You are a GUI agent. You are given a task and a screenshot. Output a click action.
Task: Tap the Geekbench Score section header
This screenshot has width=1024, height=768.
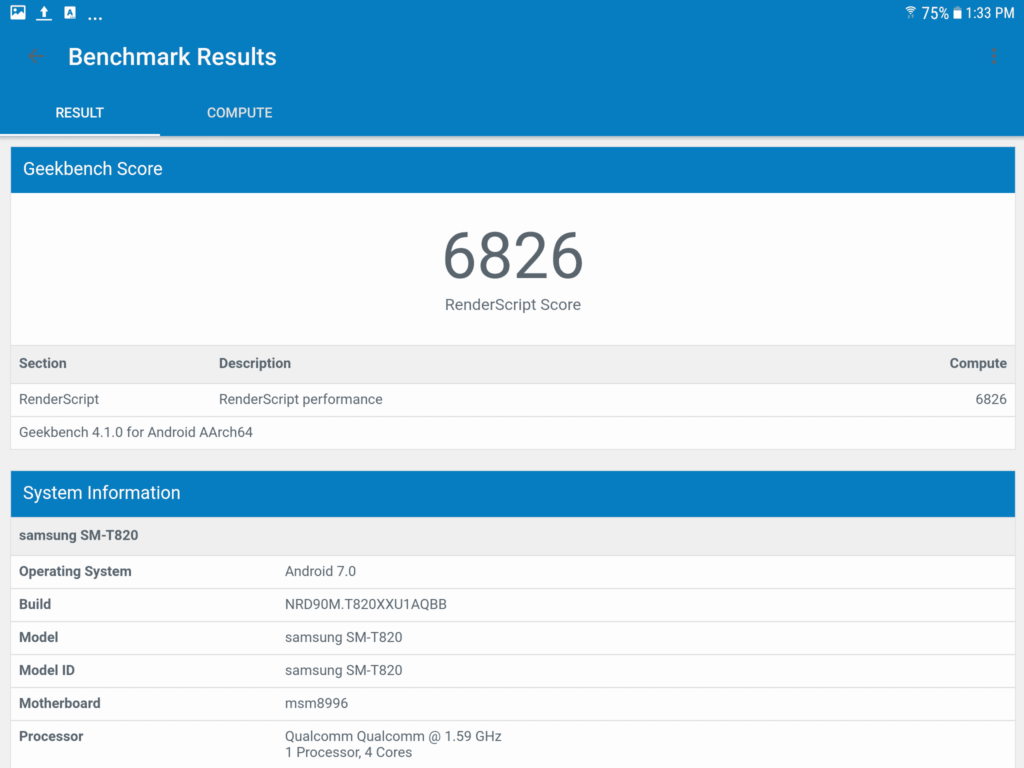[x=512, y=169]
